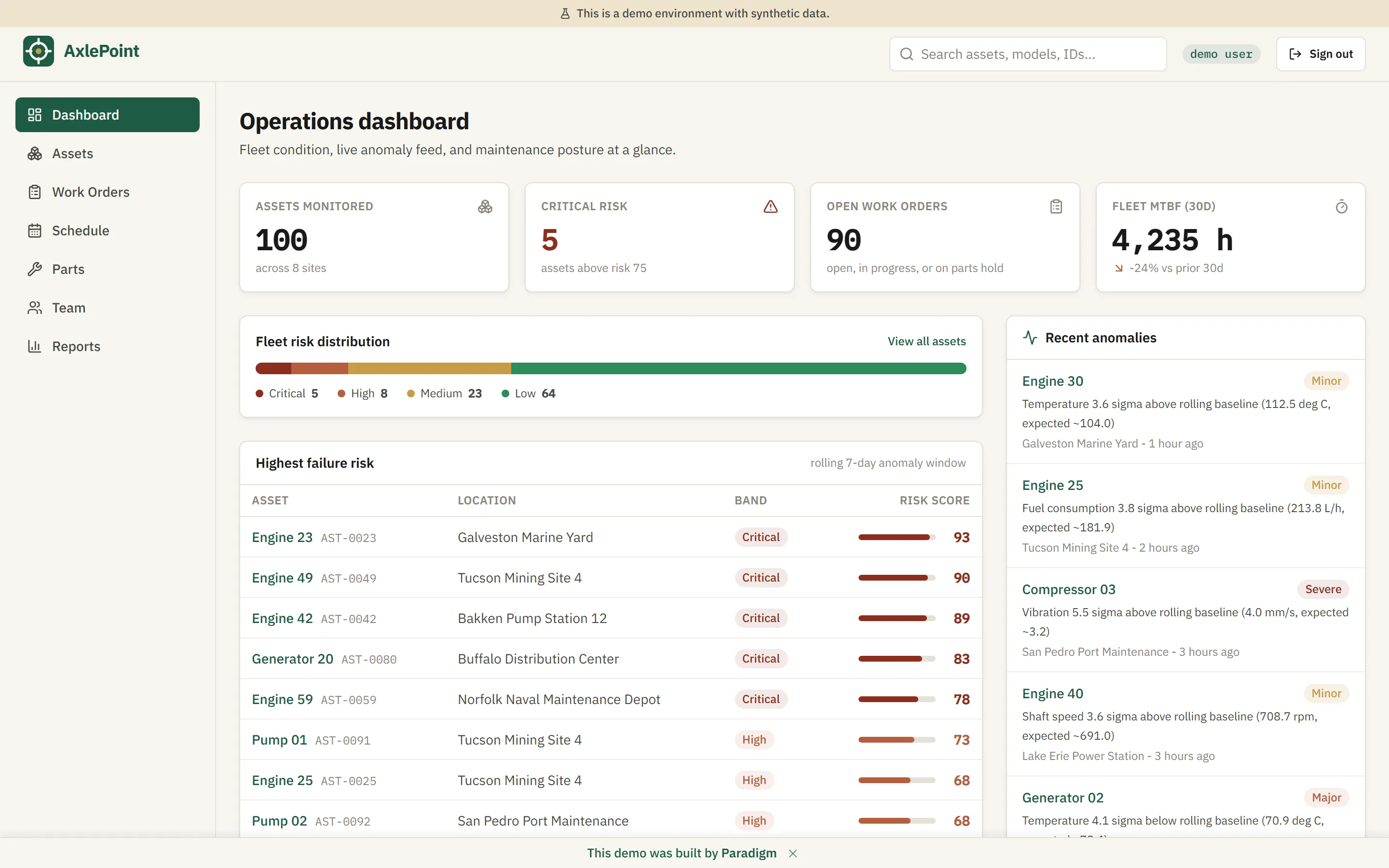The height and width of the screenshot is (868, 1389).
Task: Click the Reports bar chart icon in sidebar
Action: point(34,346)
